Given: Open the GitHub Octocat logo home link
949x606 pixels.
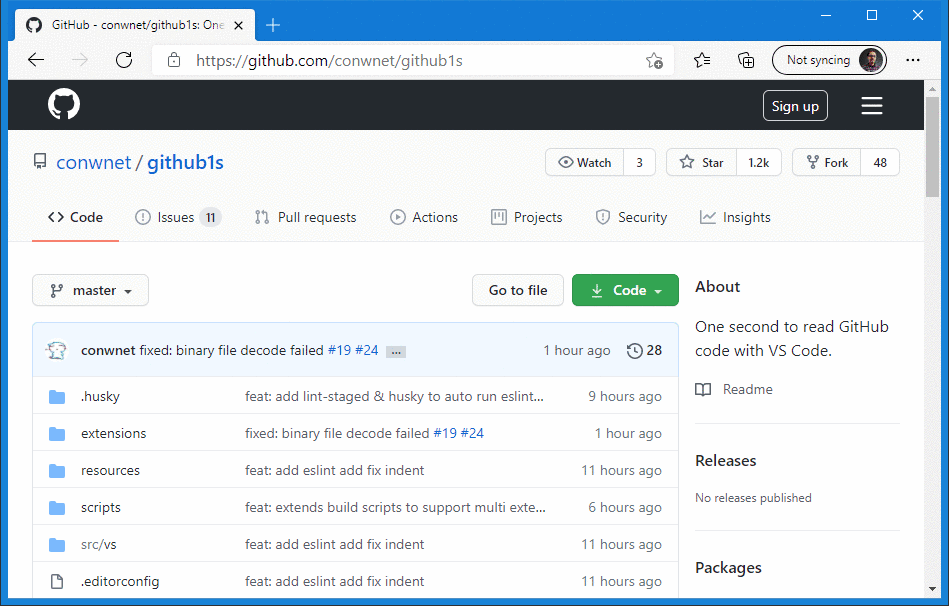Looking at the screenshot, I should (x=64, y=104).
